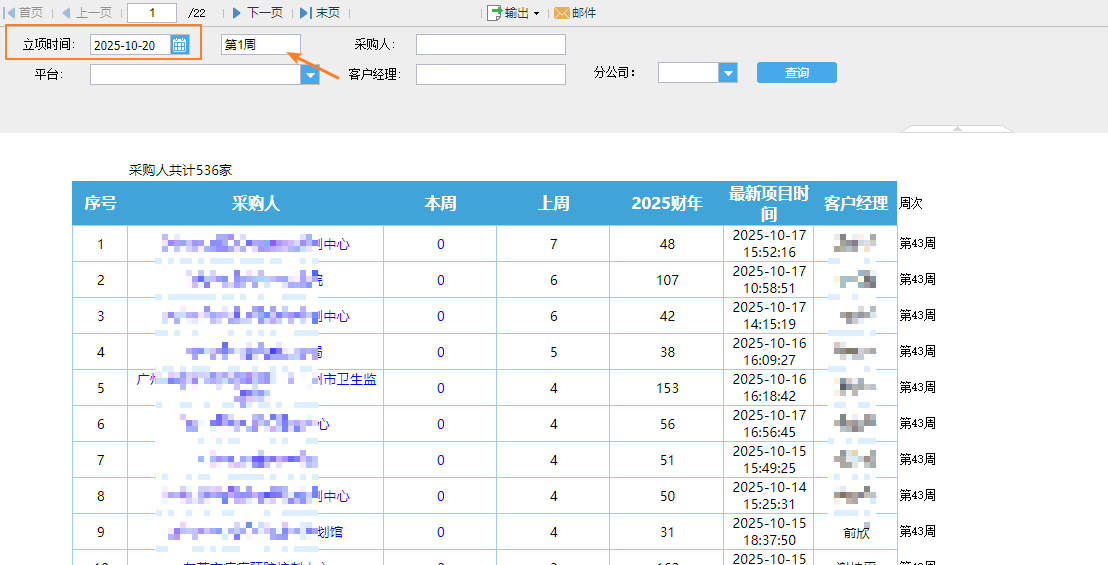Click the 本周 column header

(x=440, y=203)
